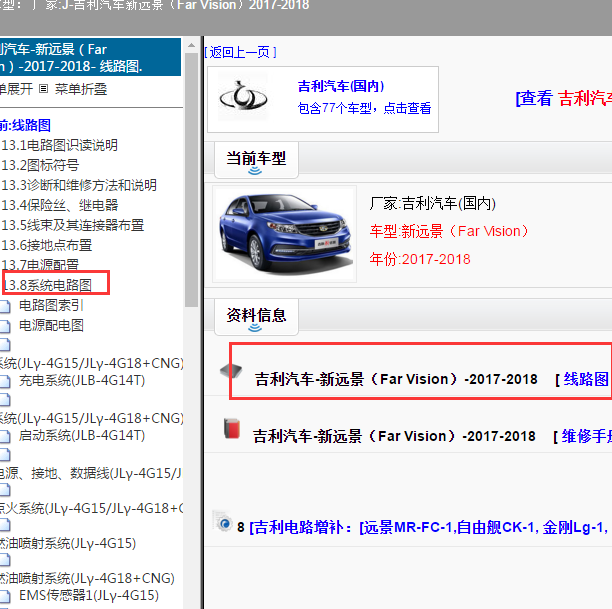The image size is (612, 609).
Task: Click the red book icon beside 维修手册 entry
Action: coord(232,429)
